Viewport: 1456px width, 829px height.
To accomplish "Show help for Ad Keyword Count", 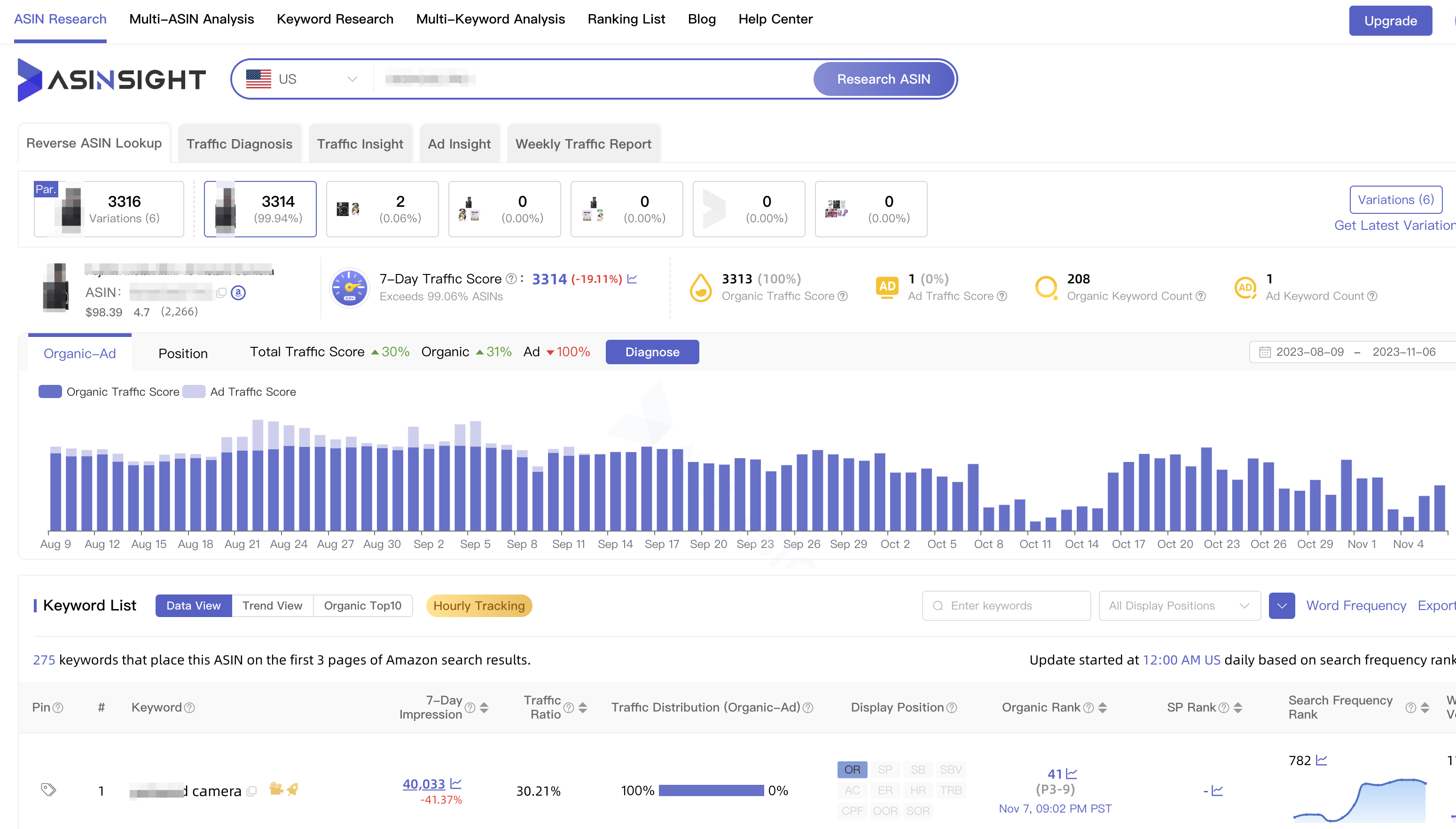I will tap(1372, 296).
